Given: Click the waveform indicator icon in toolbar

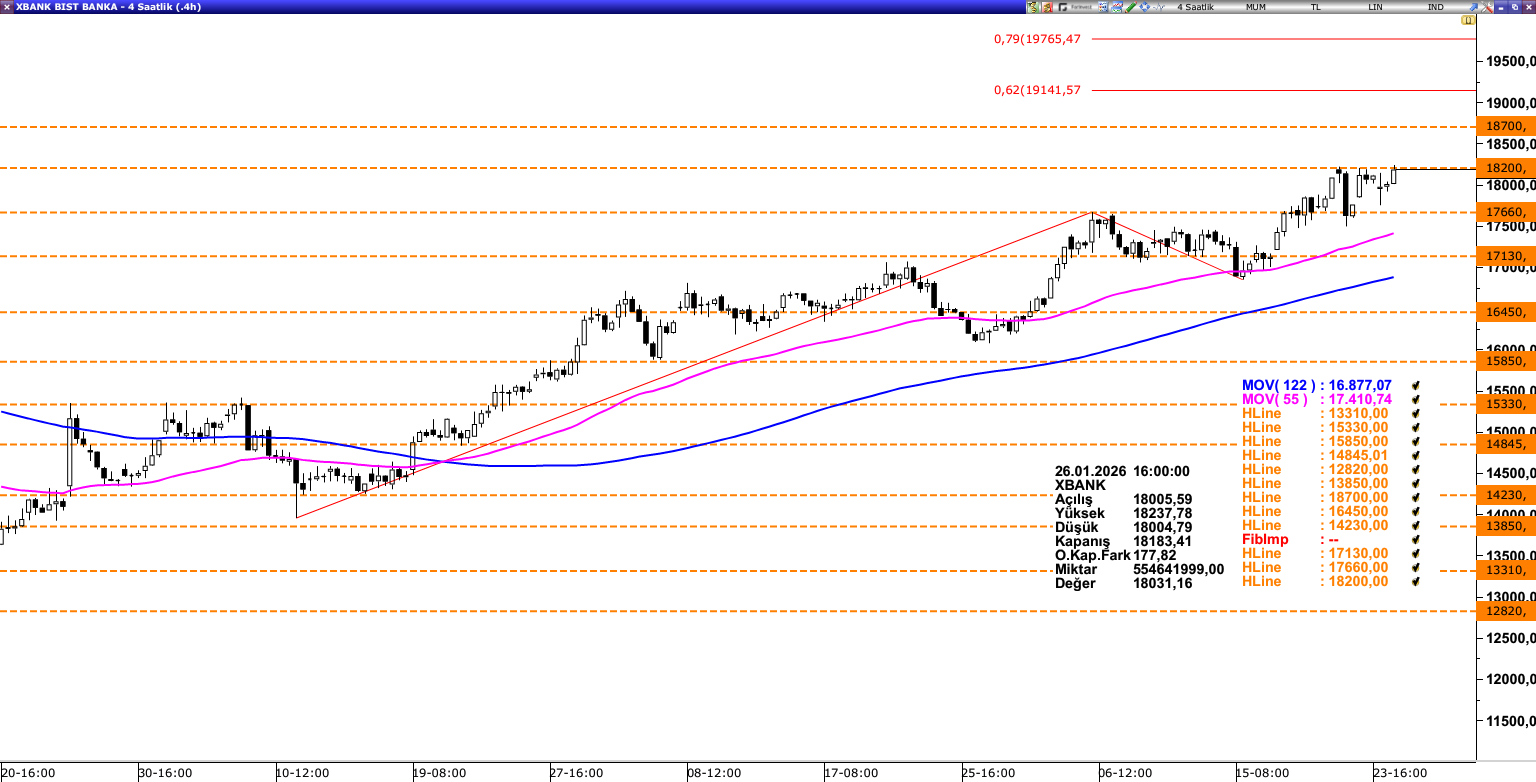Looking at the screenshot, I should click(1158, 7).
